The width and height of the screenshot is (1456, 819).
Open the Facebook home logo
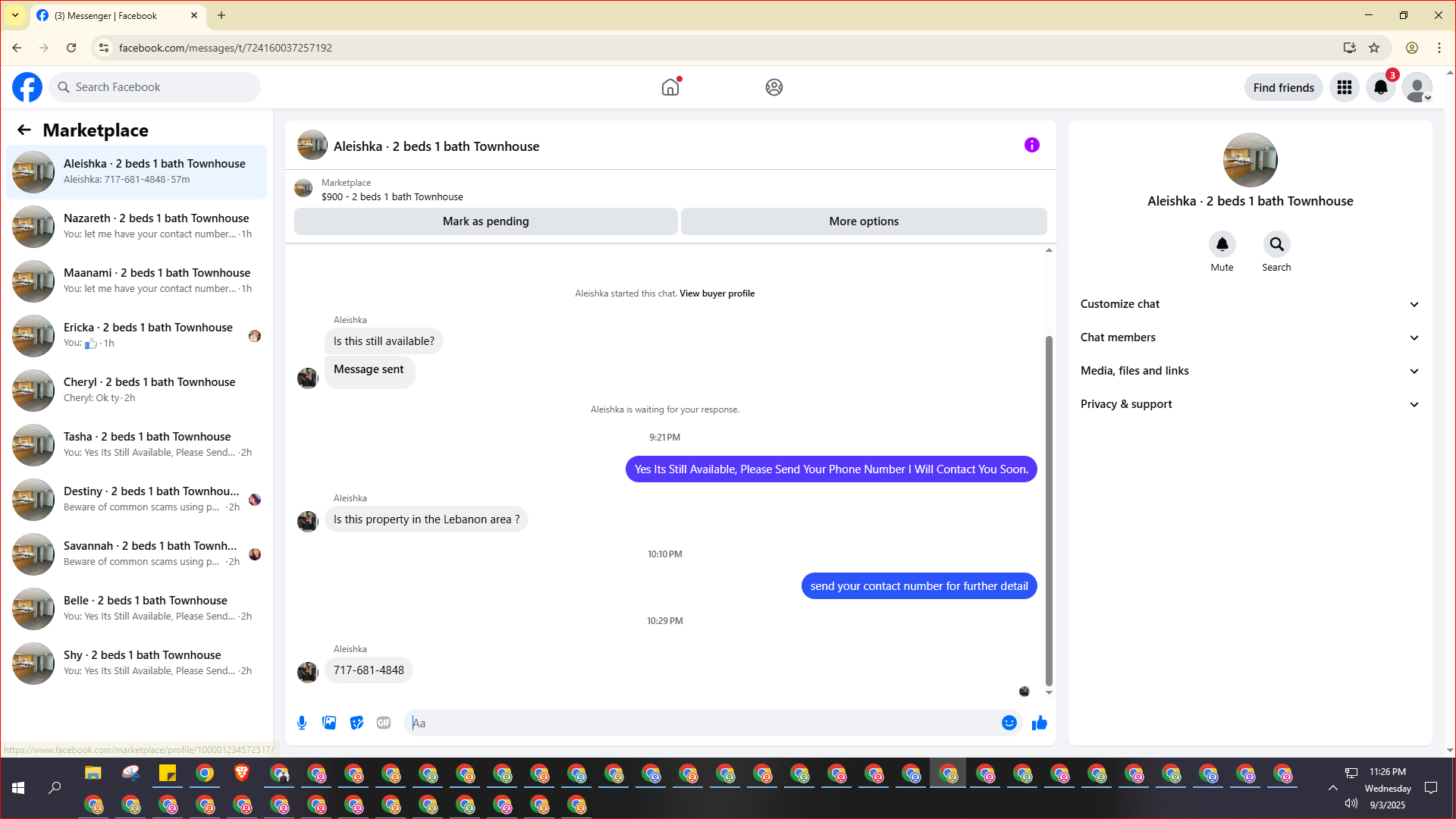tap(27, 87)
